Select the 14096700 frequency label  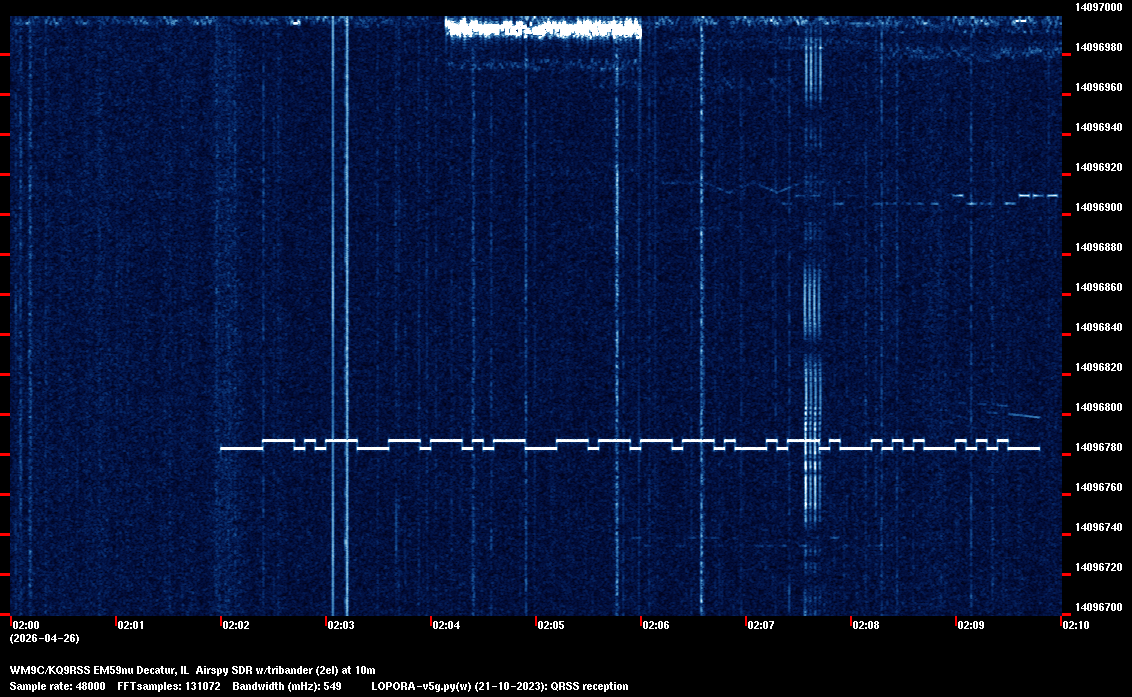tap(1097, 607)
